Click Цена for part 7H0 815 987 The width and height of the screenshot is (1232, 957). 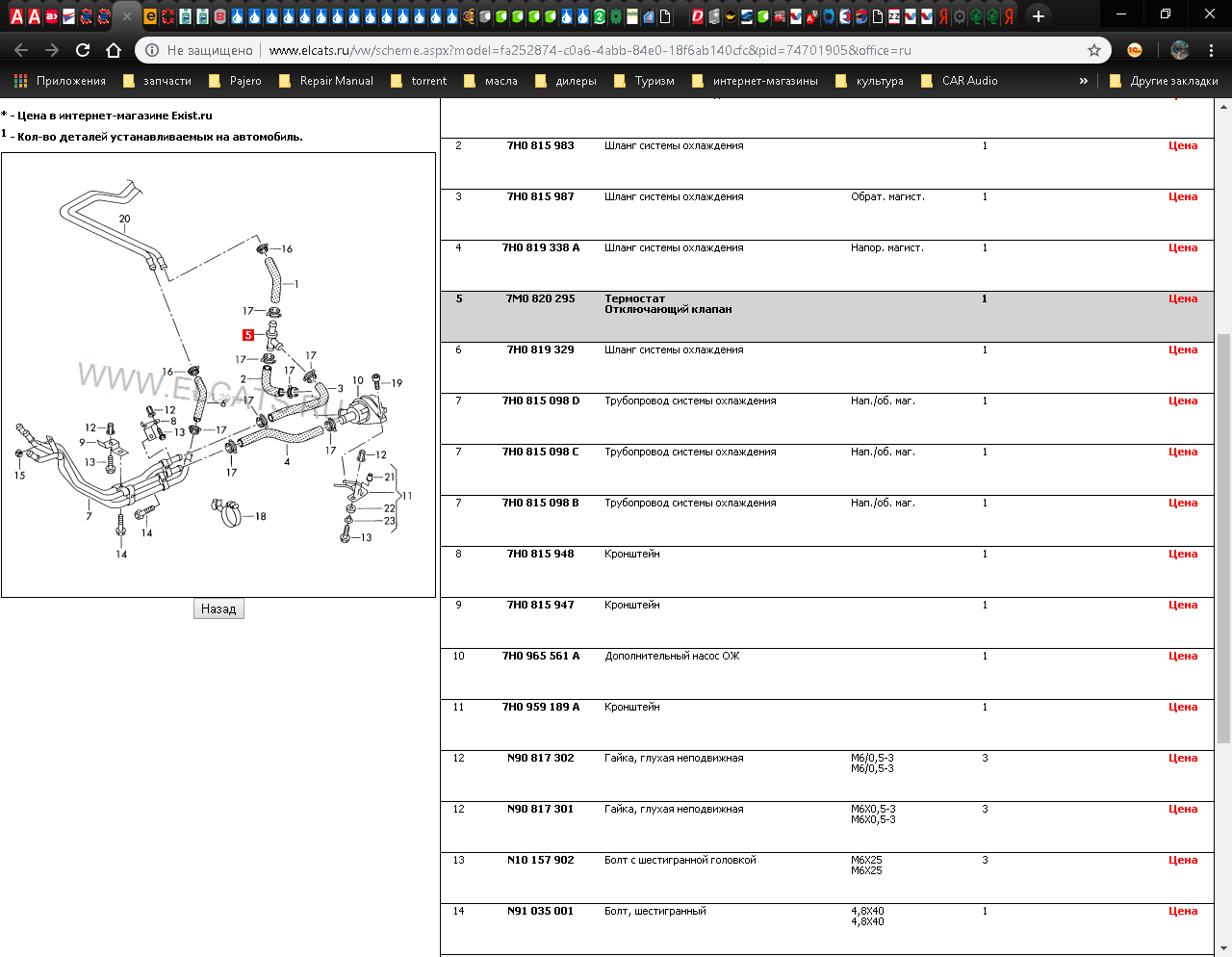click(1183, 196)
